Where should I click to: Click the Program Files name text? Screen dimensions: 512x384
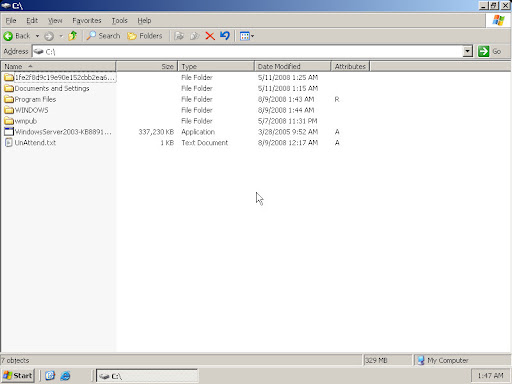click(35, 99)
